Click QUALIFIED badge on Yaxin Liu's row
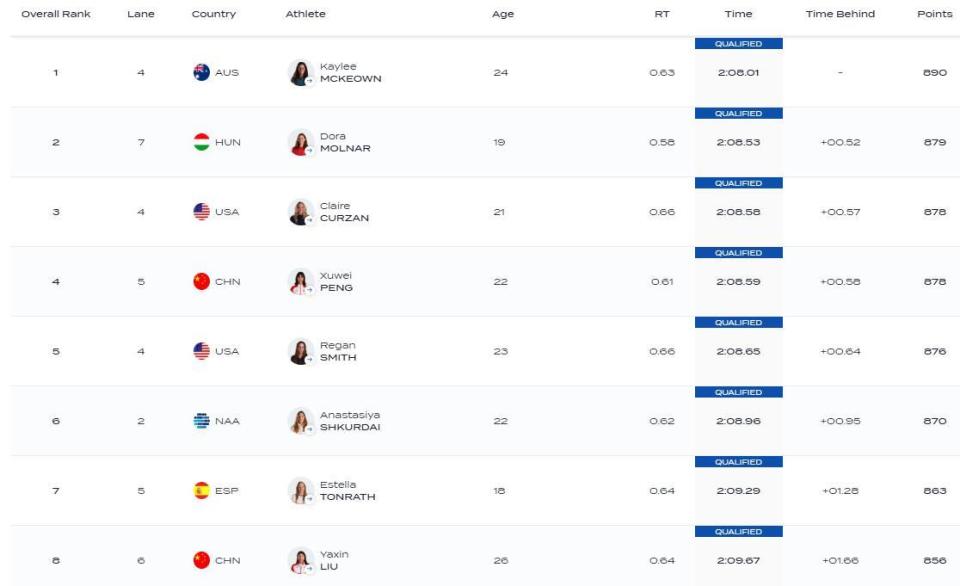Screen dimensions: 960x586 738,532
